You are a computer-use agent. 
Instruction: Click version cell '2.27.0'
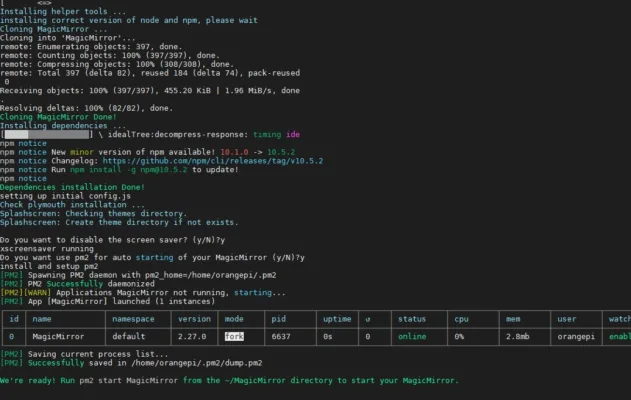(192, 336)
